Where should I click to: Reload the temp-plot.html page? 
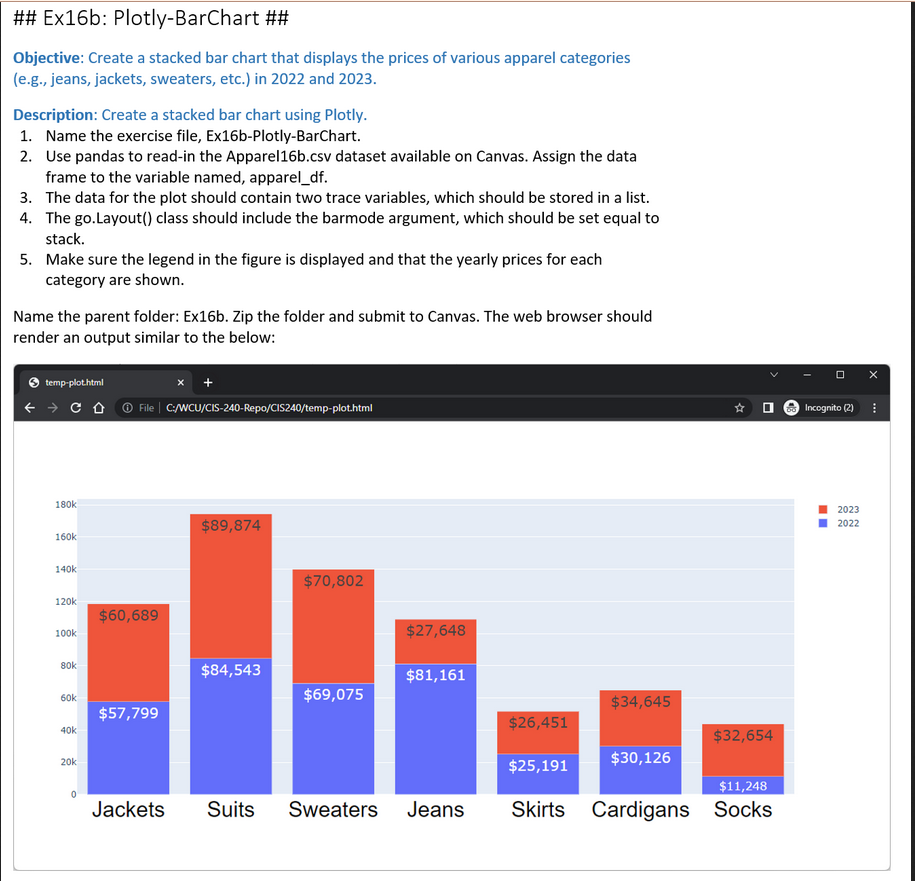[77, 407]
